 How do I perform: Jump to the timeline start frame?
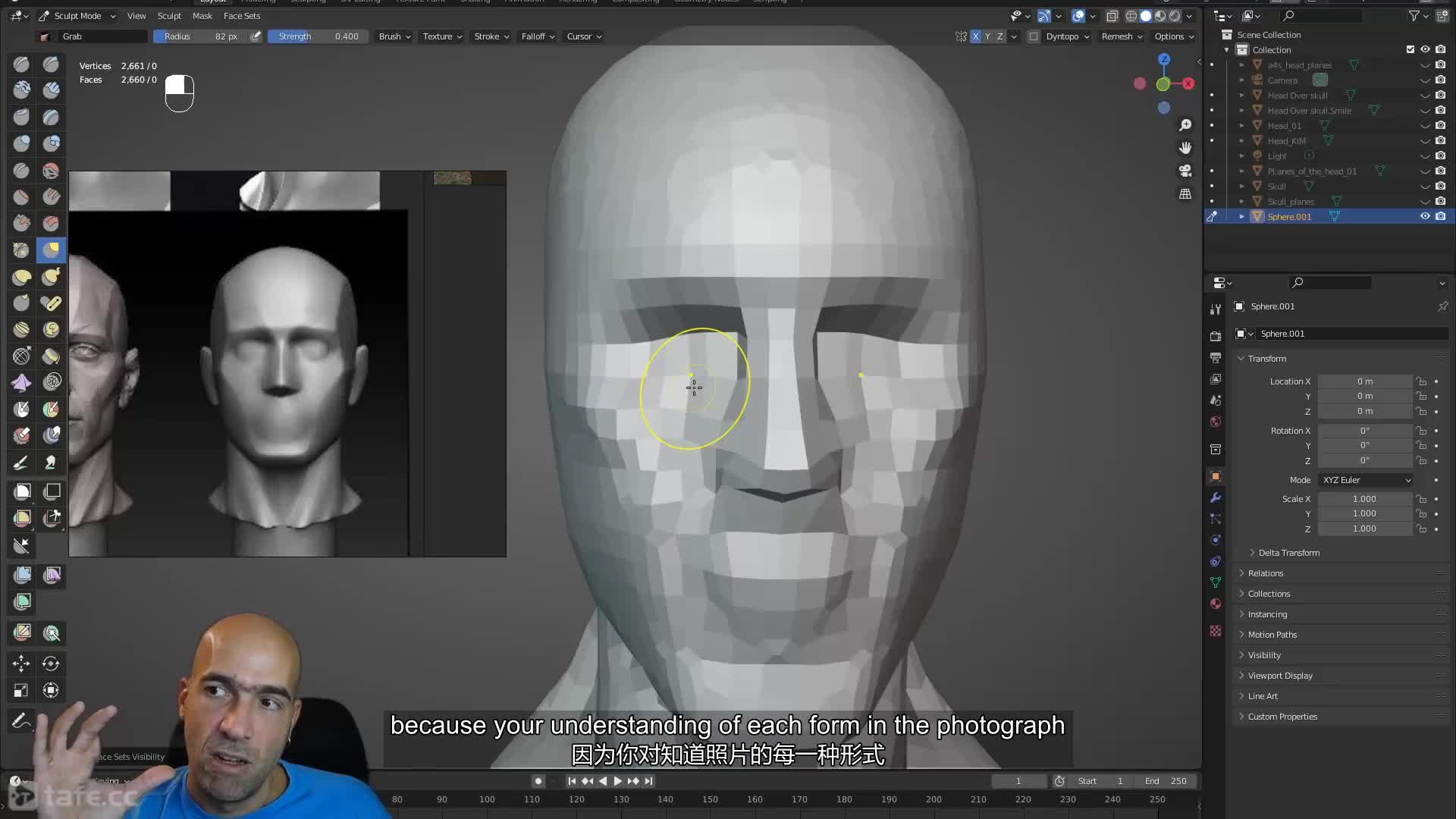point(572,781)
